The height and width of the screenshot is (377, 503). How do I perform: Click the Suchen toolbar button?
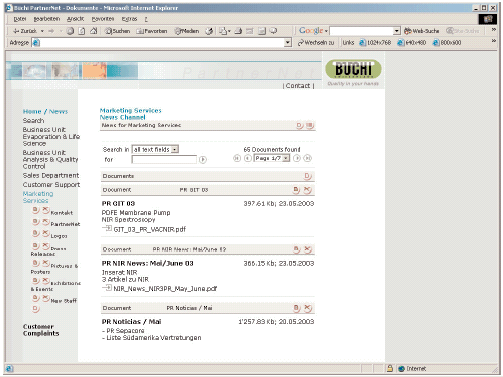[117, 31]
